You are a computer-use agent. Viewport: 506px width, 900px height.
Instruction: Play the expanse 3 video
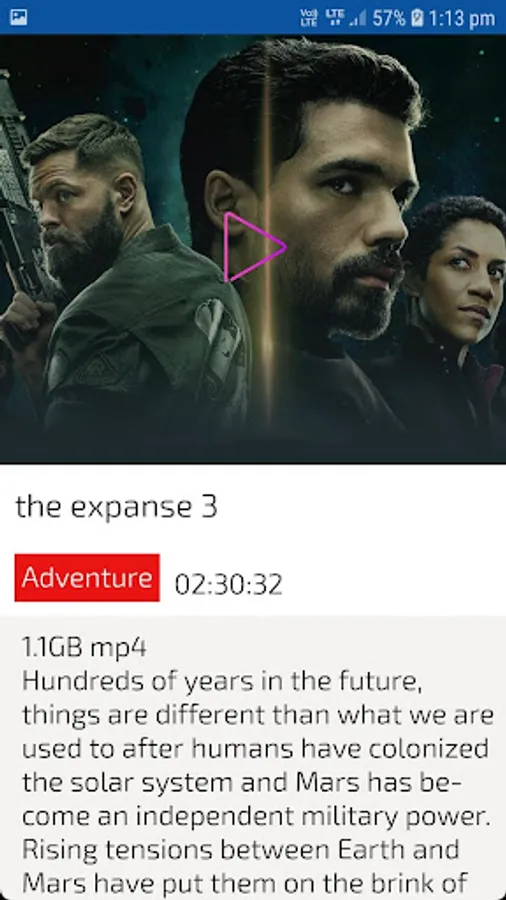pos(254,247)
